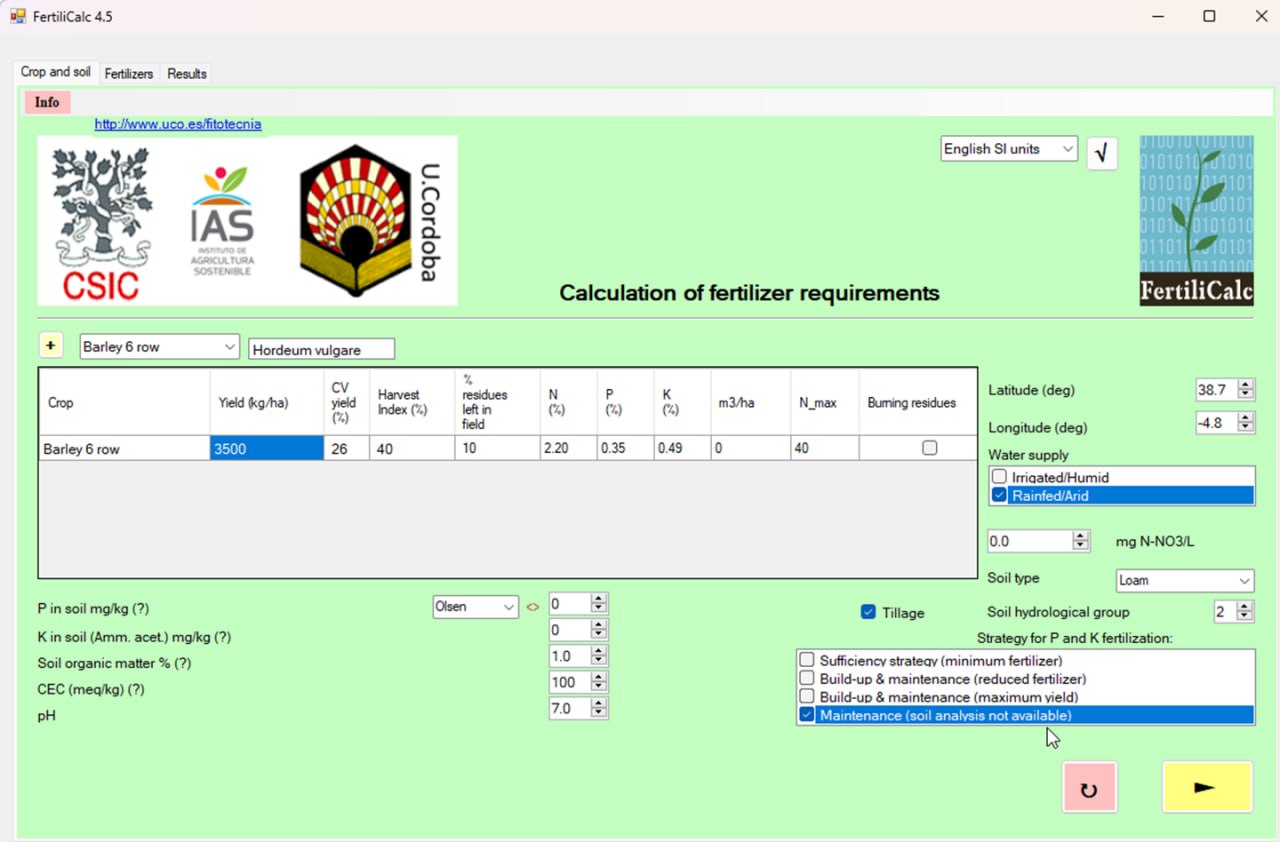This screenshot has height=842, width=1280.
Task: Check Build-up & maintenance (reduced fertilizer)
Action: click(x=807, y=678)
